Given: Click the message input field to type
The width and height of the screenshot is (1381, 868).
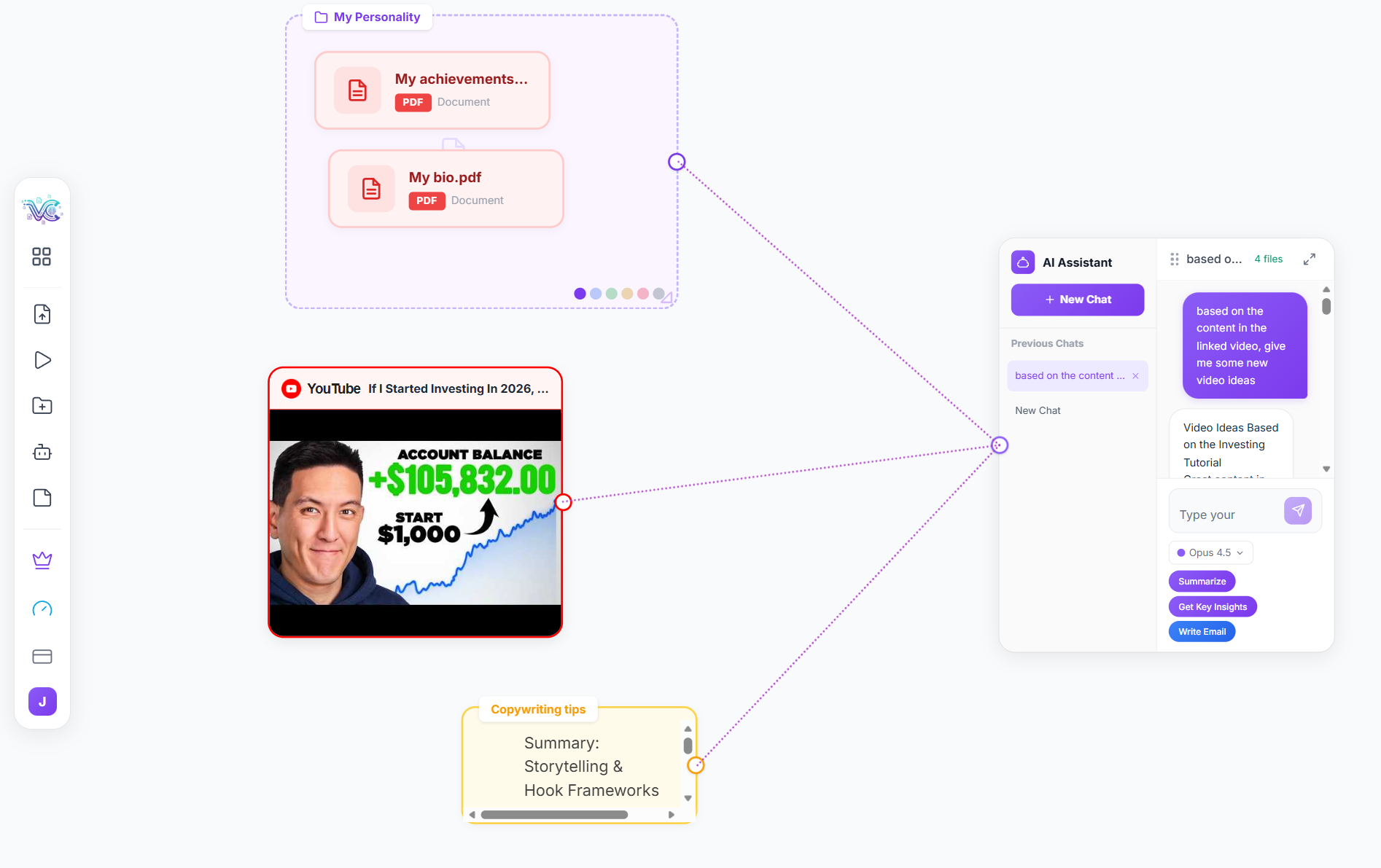Looking at the screenshot, I should coord(1224,514).
